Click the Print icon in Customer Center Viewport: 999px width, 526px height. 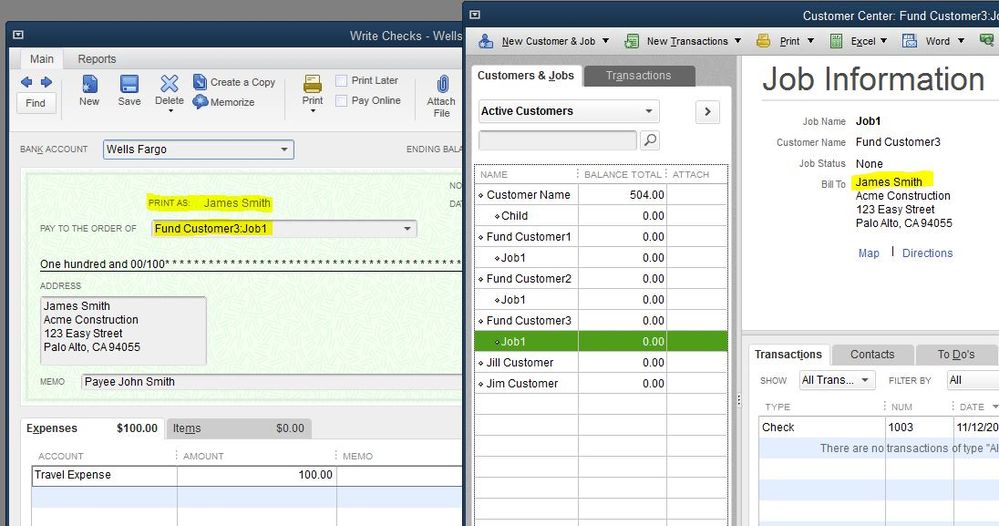763,41
